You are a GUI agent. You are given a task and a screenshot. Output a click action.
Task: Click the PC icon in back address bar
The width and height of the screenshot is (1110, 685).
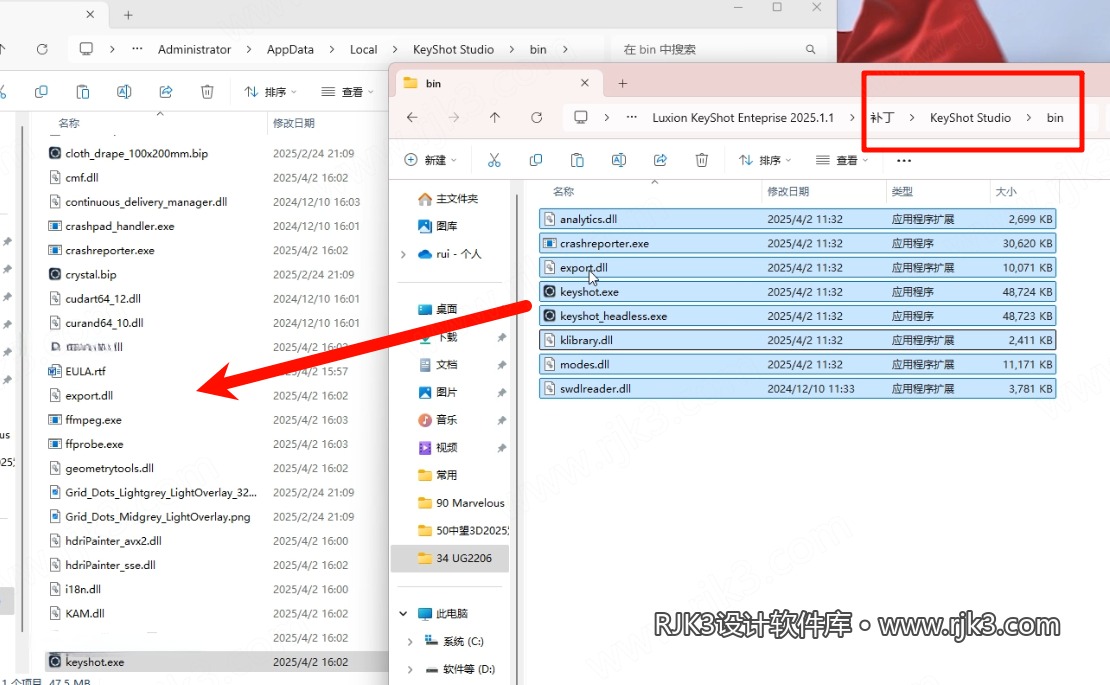click(86, 49)
